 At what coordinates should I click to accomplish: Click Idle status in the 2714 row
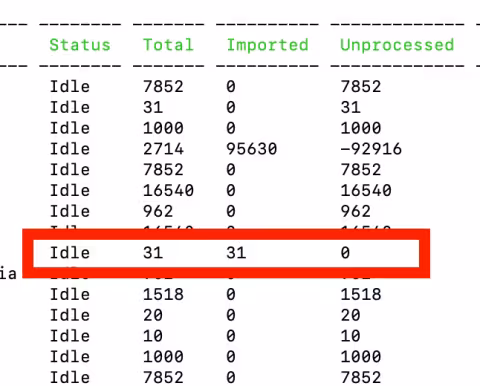pos(70,149)
